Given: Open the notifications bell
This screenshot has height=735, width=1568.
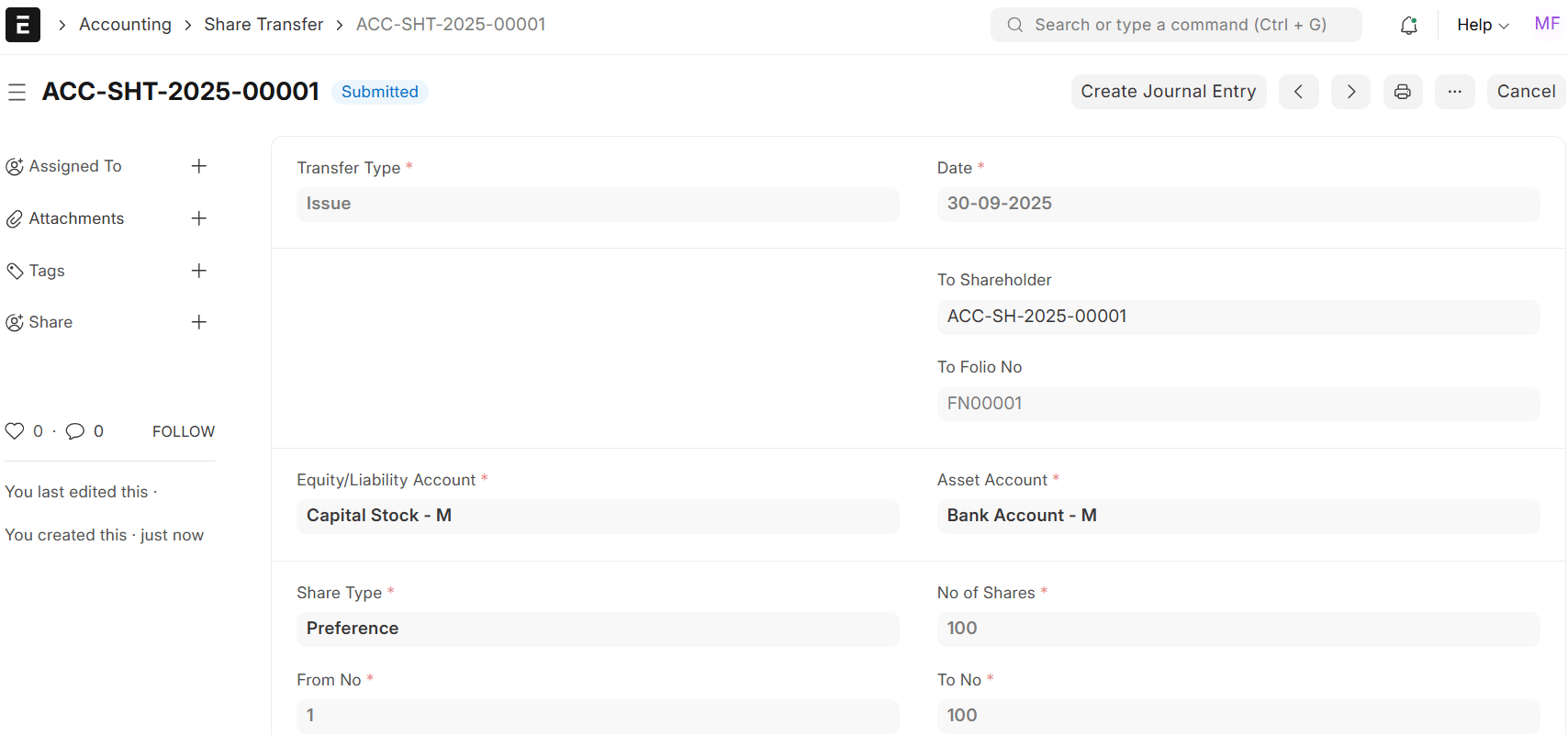Looking at the screenshot, I should [1408, 25].
